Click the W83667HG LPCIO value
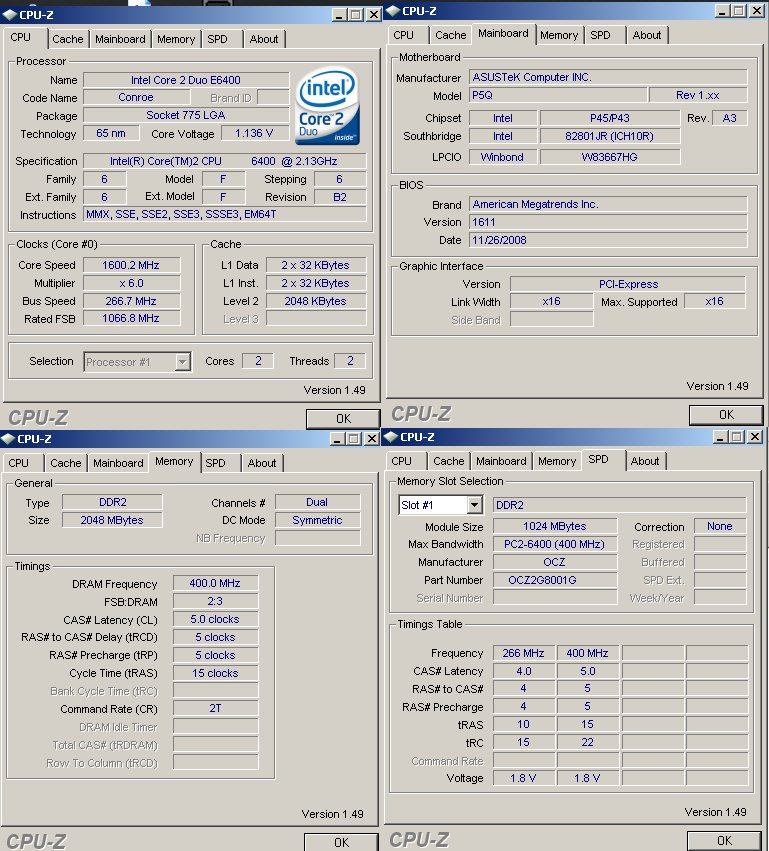The height and width of the screenshot is (851, 769). [609, 157]
